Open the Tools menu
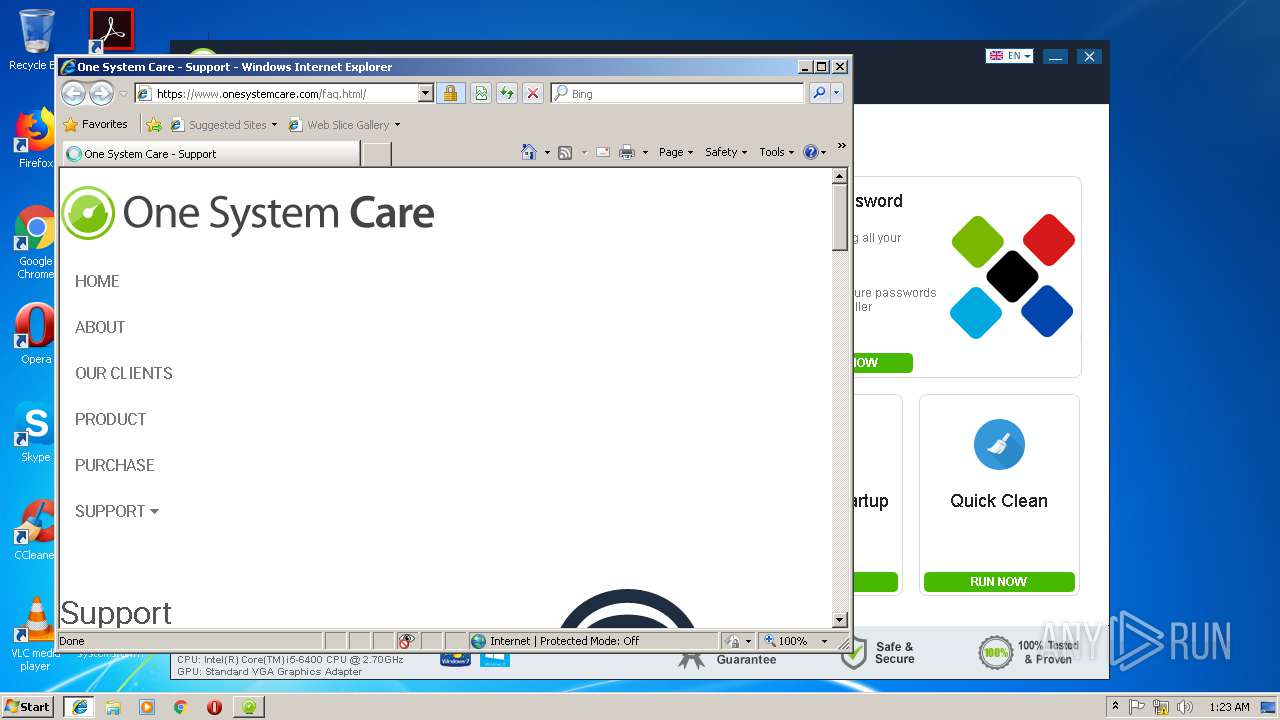Image resolution: width=1280 pixels, height=720 pixels. click(776, 152)
